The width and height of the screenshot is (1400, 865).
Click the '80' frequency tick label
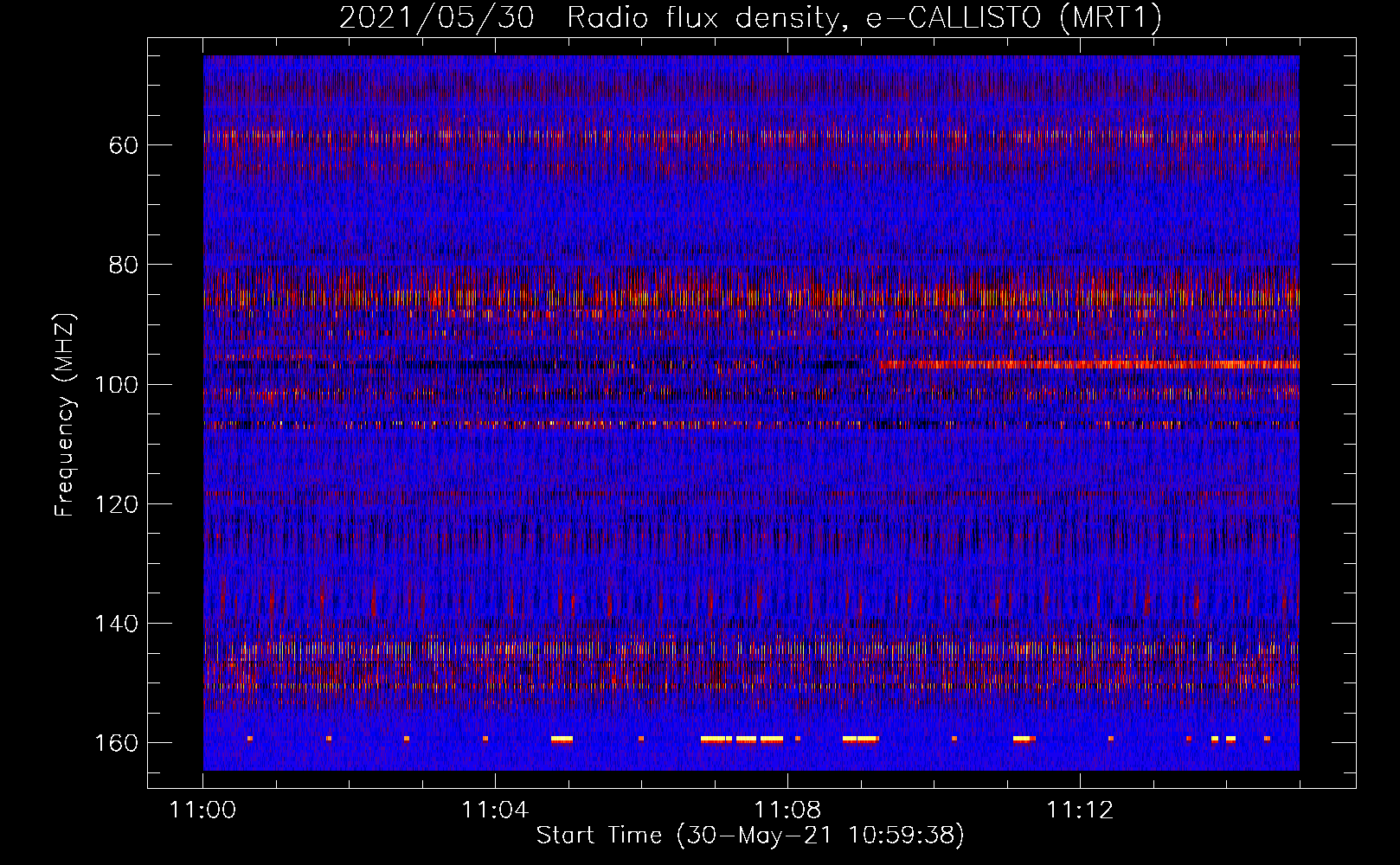click(x=124, y=265)
